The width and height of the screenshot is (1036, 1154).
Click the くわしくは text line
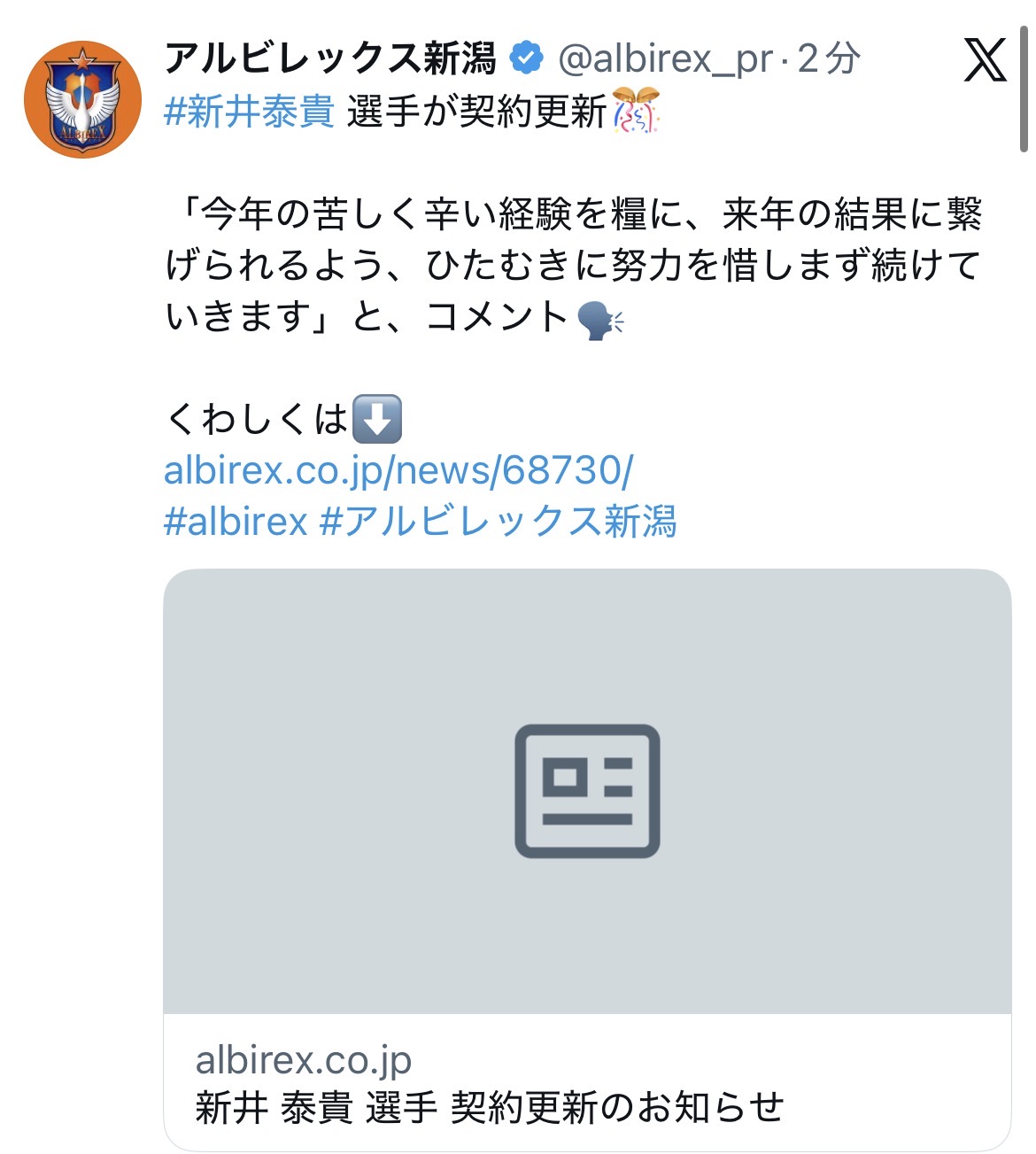[257, 419]
